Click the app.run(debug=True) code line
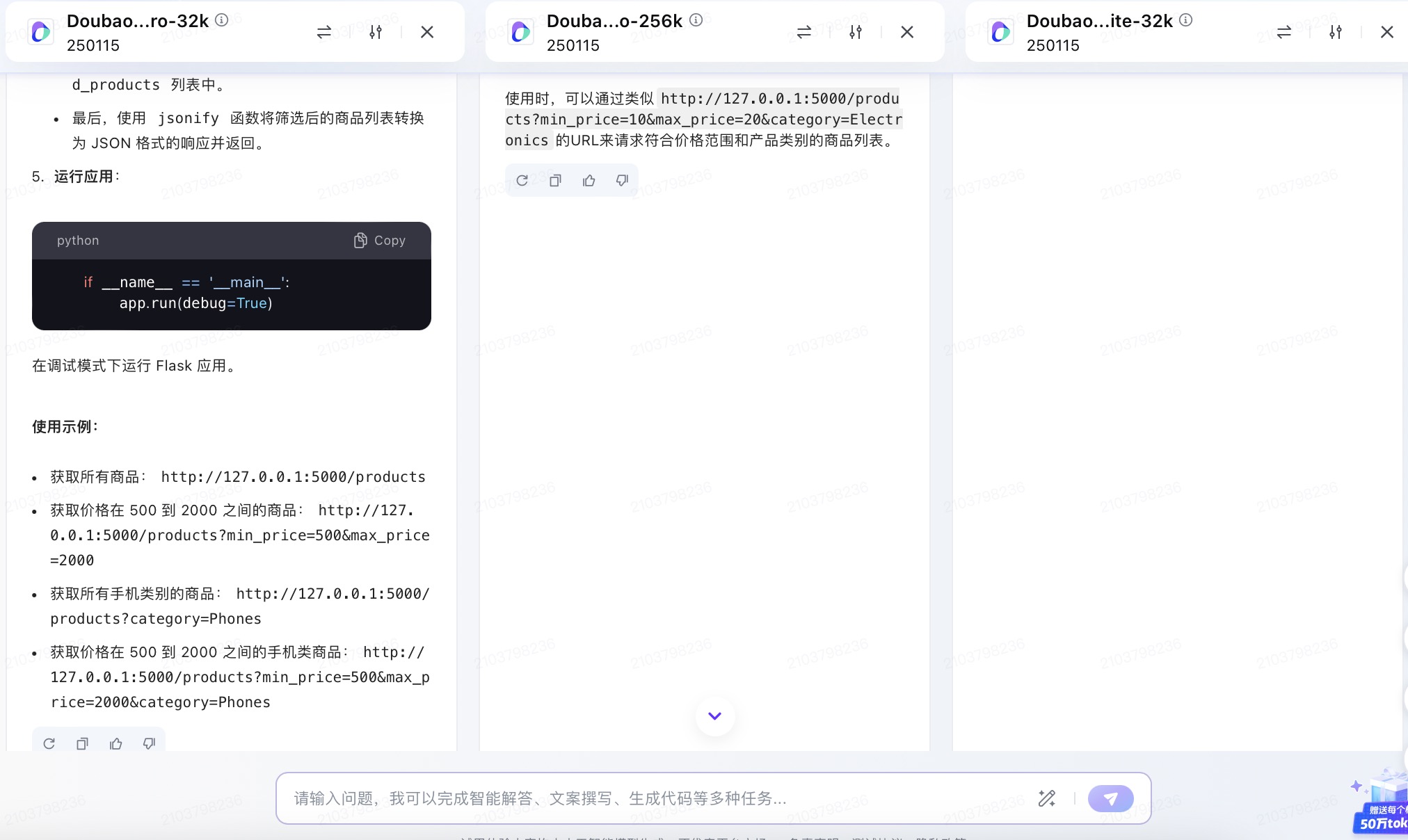This screenshot has width=1408, height=840. click(x=195, y=303)
